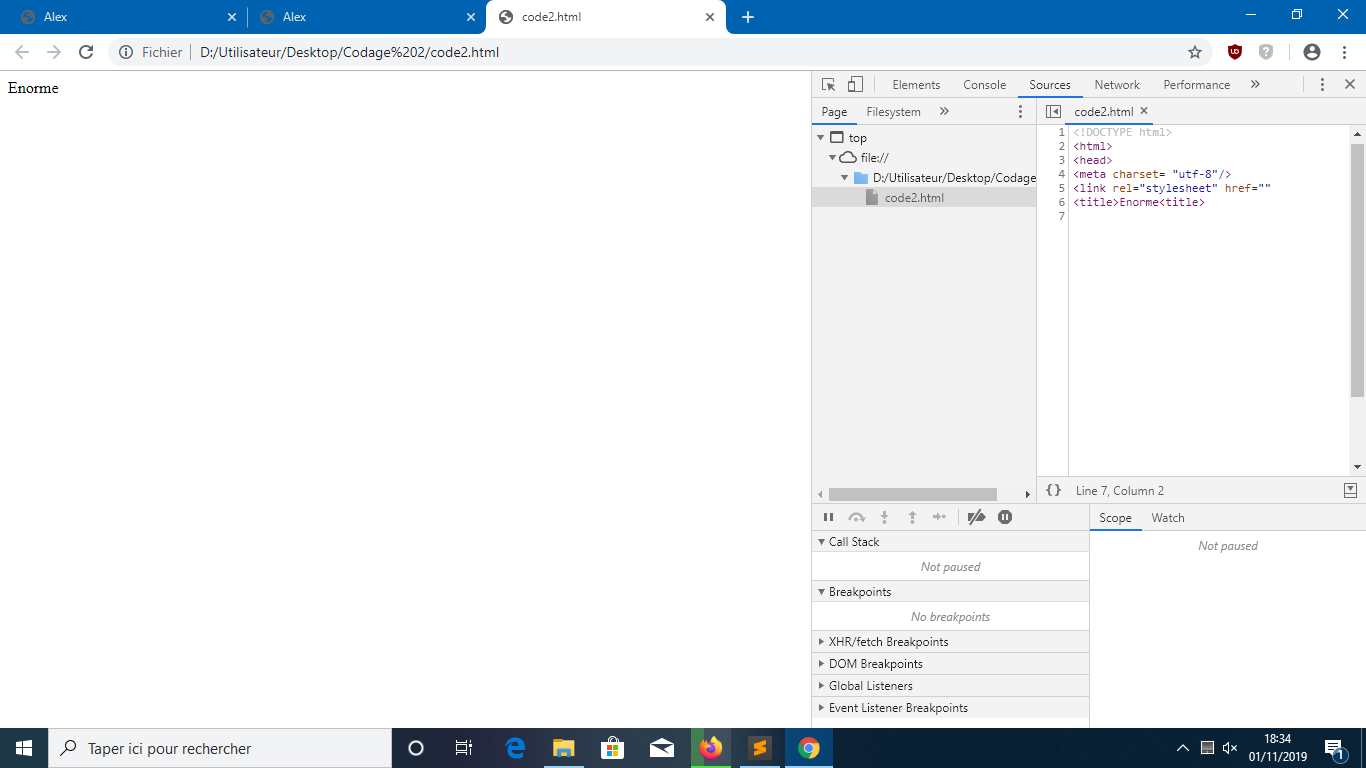Select code2.html in the Page file tree
Screen dimensions: 1366x768
click(913, 197)
